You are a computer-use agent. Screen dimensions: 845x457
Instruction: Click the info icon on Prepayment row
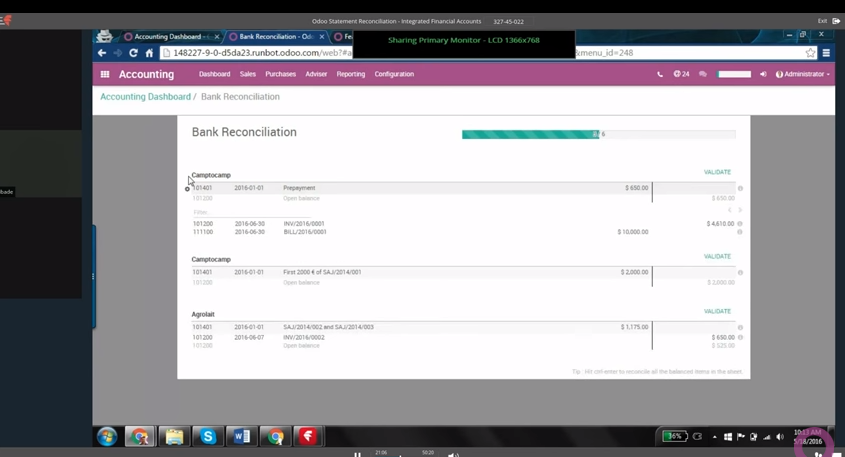click(740, 188)
